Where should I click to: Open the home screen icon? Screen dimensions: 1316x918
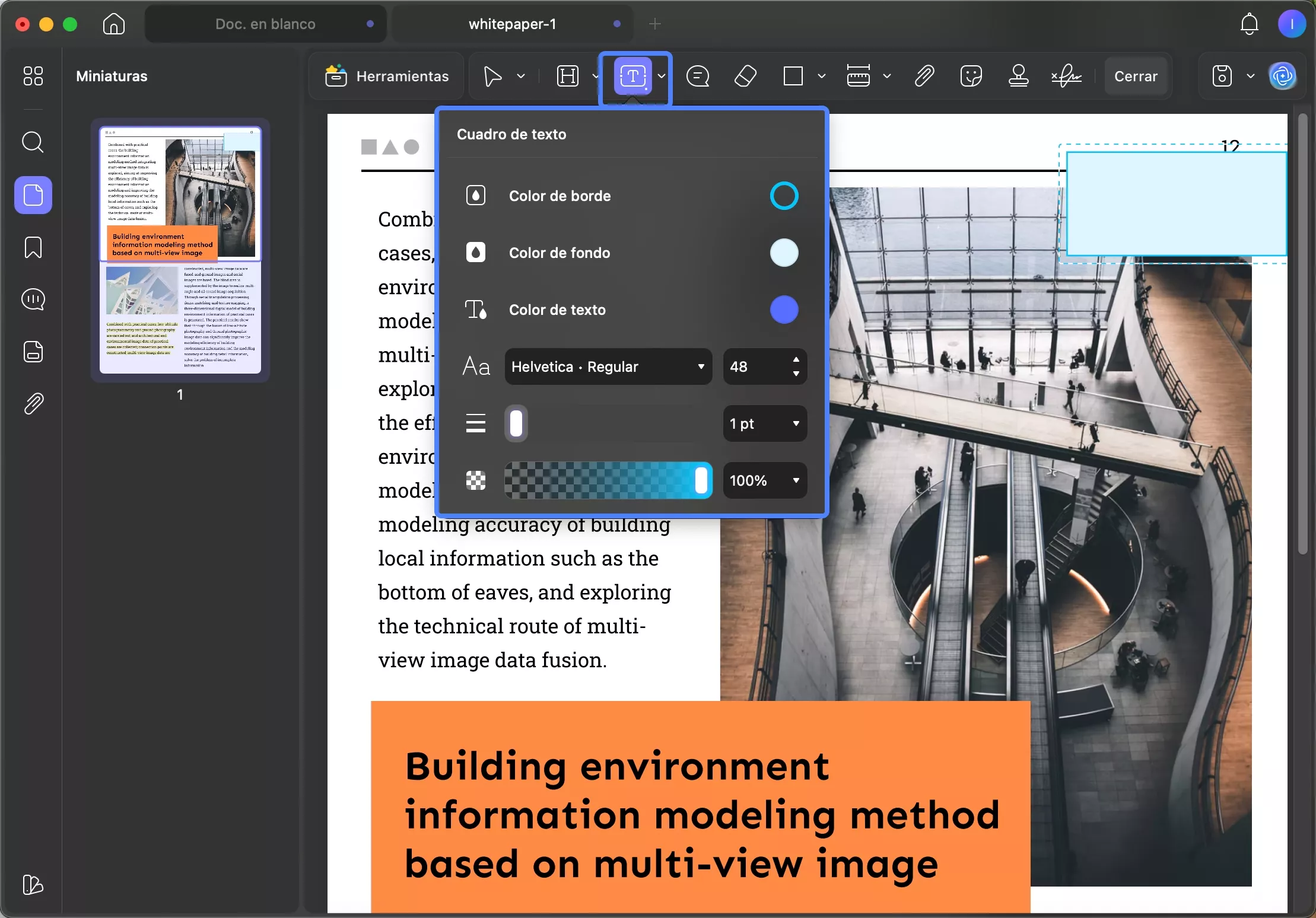coord(113,24)
